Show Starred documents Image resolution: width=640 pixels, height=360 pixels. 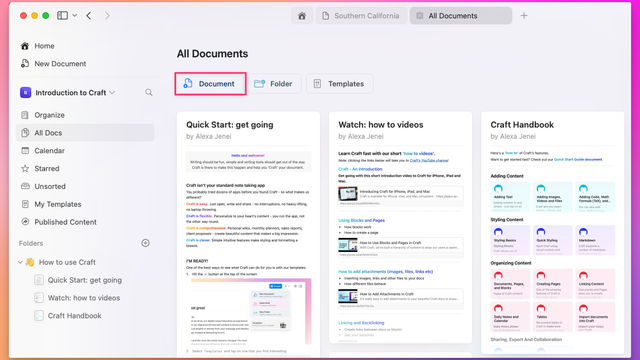[x=85, y=169]
